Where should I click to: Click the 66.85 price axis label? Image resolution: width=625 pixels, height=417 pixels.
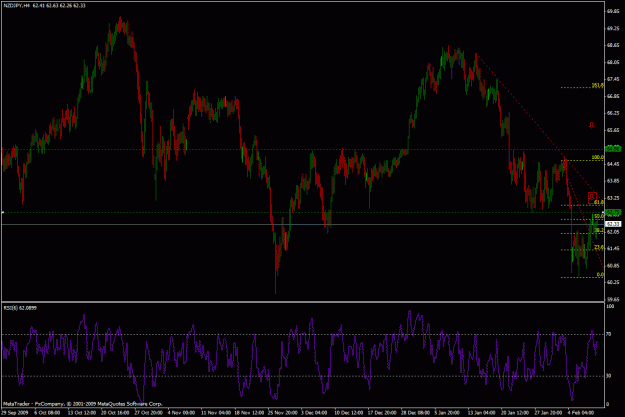pos(613,96)
